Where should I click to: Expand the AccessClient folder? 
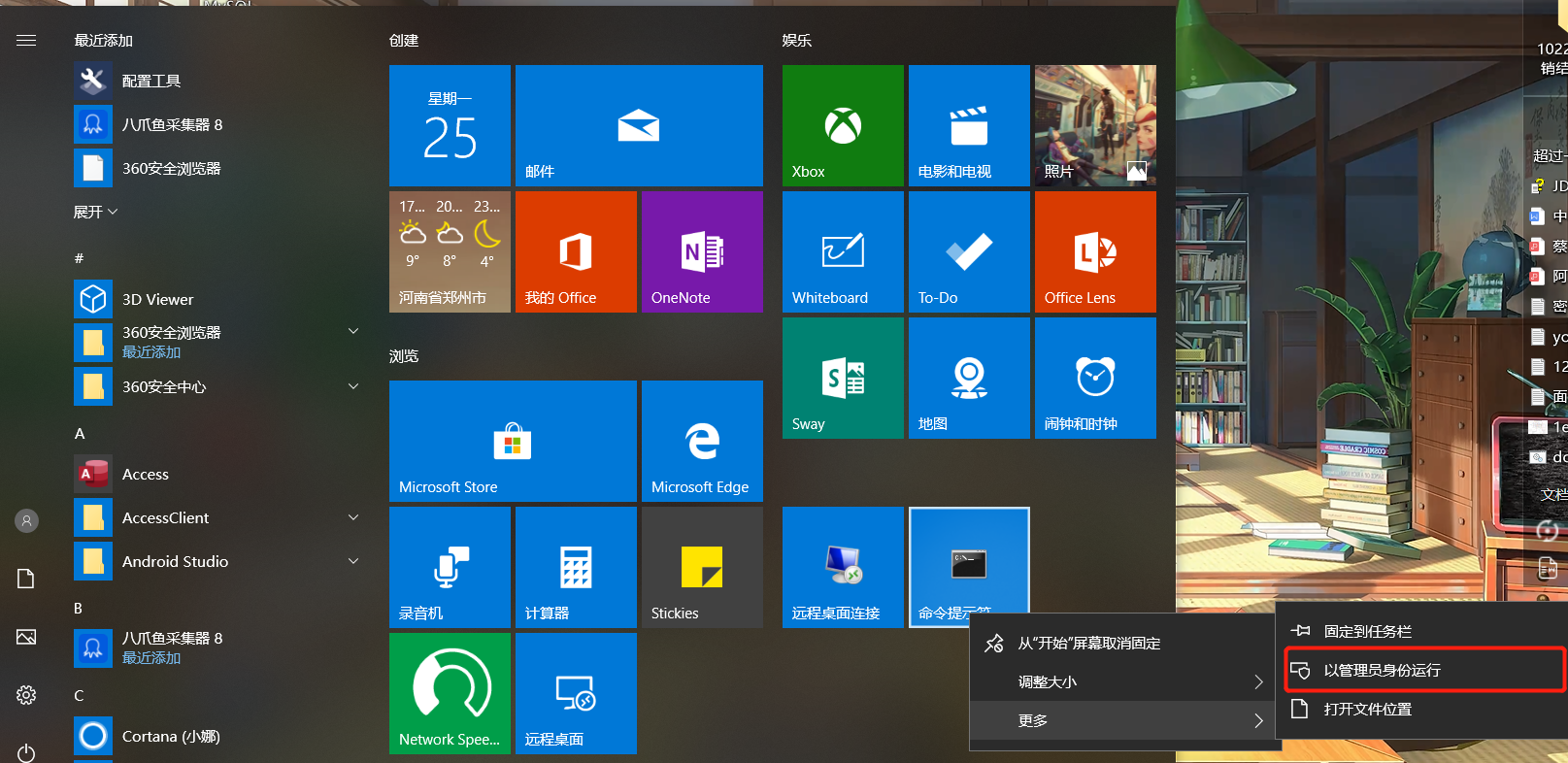click(x=353, y=517)
